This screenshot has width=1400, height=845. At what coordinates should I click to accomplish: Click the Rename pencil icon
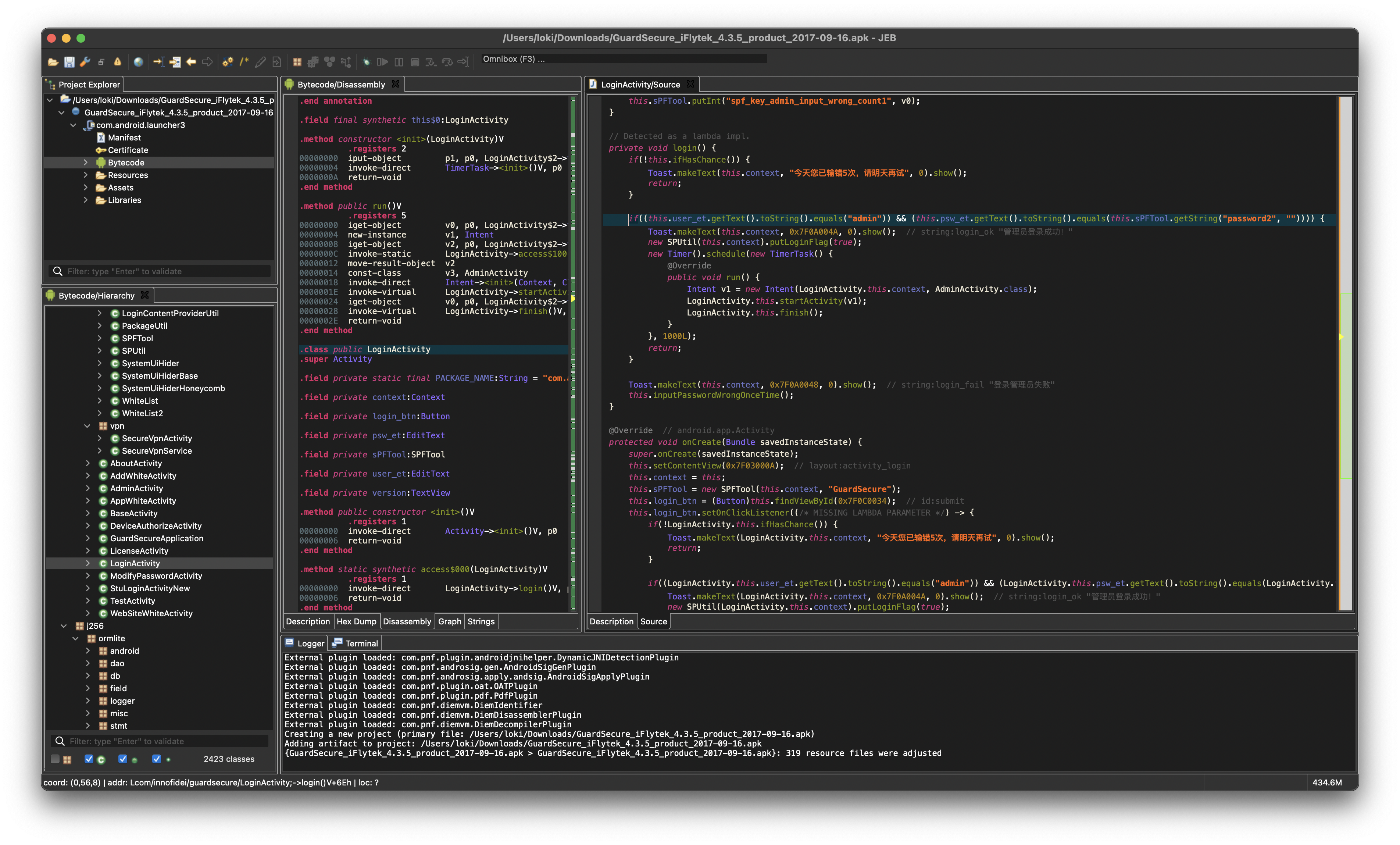click(x=260, y=62)
